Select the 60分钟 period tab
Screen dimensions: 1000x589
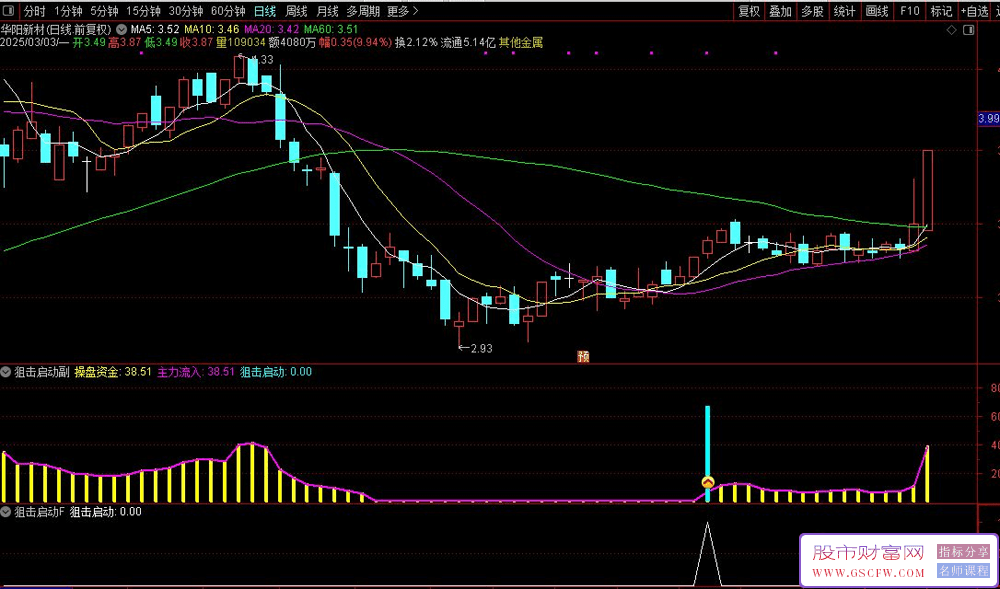[228, 11]
